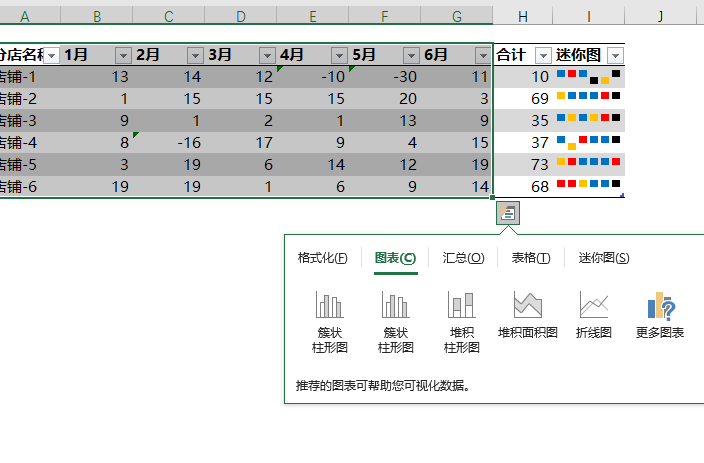Click the sparkline in the 店铺-6 row
This screenshot has height=463, width=704.
tap(589, 186)
